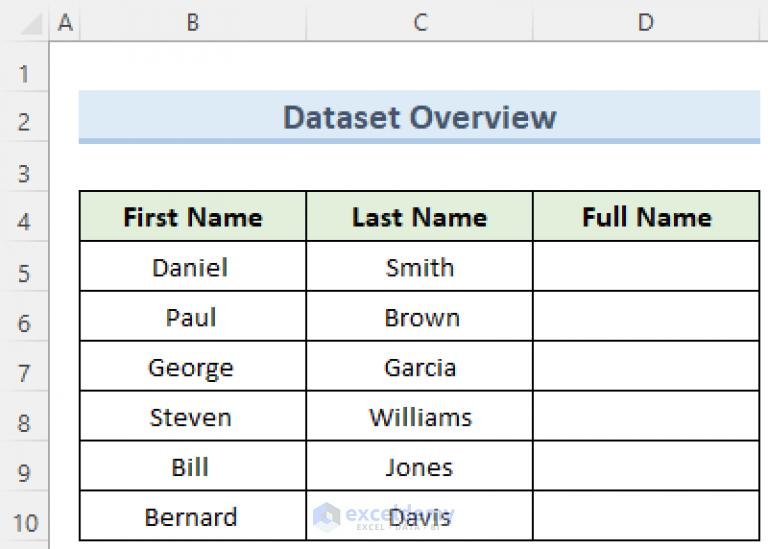The height and width of the screenshot is (549, 768).
Task: Select the cell containing Williams
Action: coord(420,417)
